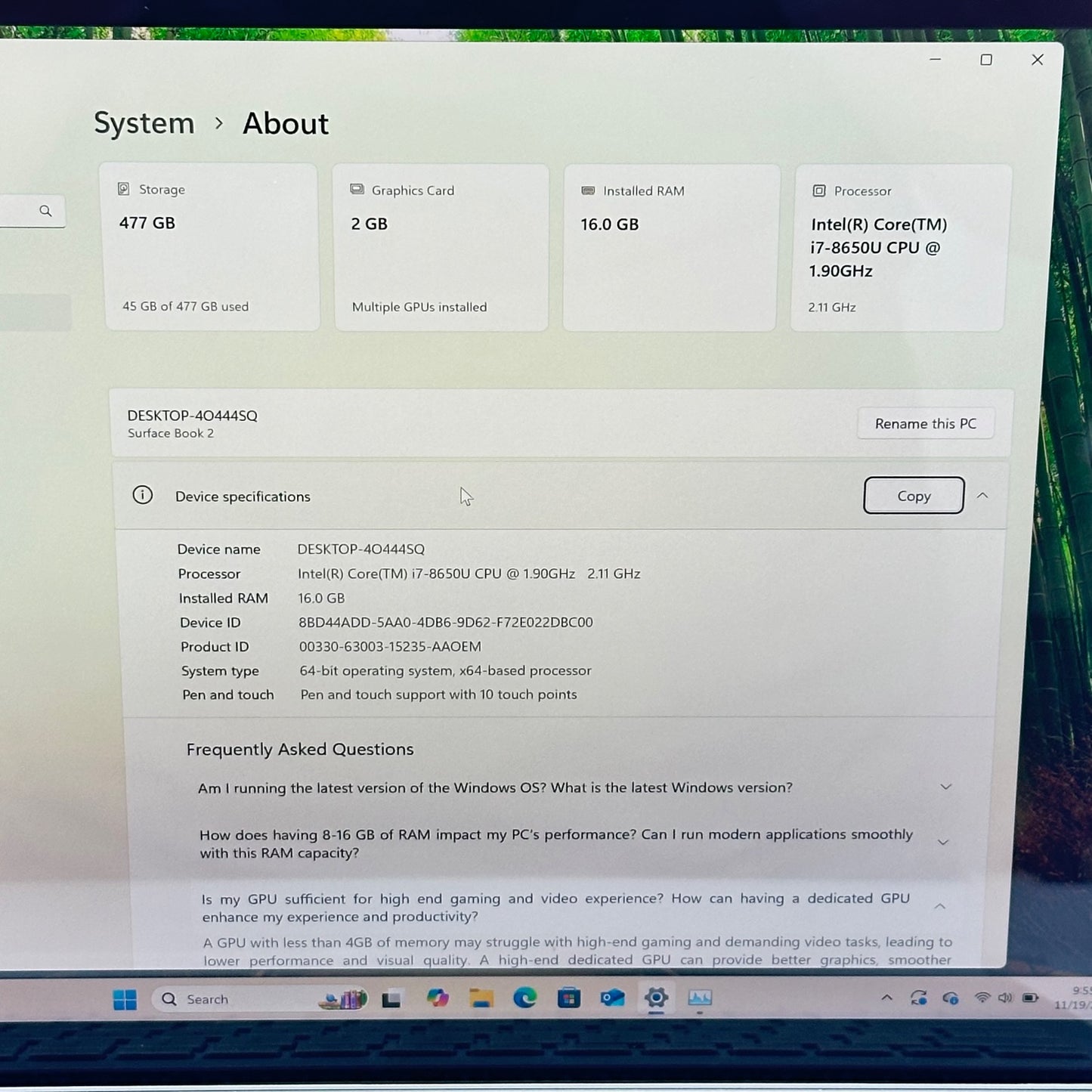Open Outlook from the taskbar
1092x1092 pixels.
pos(612,999)
